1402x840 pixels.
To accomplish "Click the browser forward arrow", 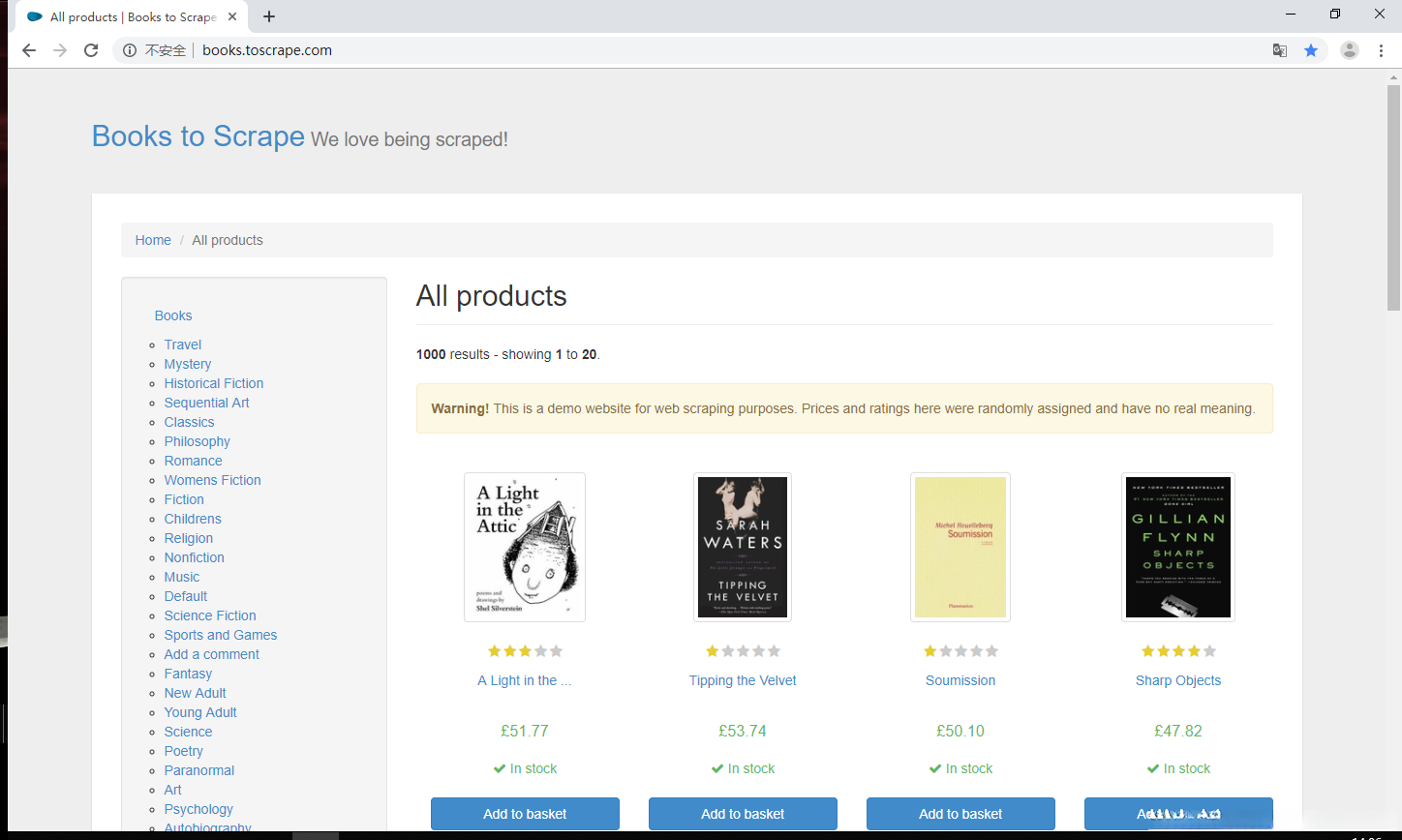I will tap(60, 50).
